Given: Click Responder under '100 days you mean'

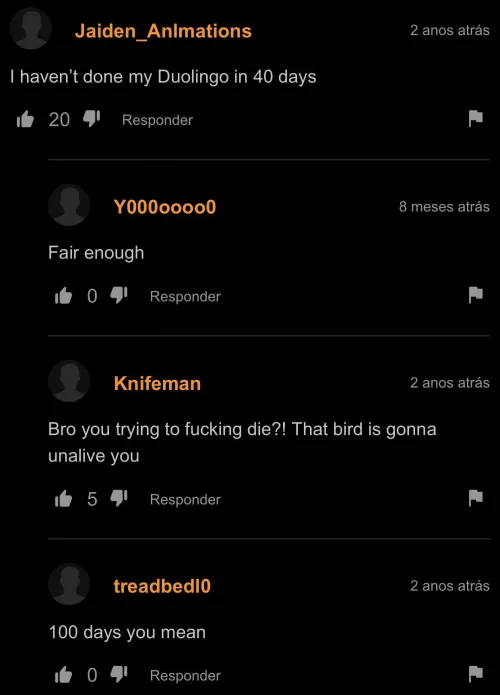Looking at the screenshot, I should pos(185,675).
